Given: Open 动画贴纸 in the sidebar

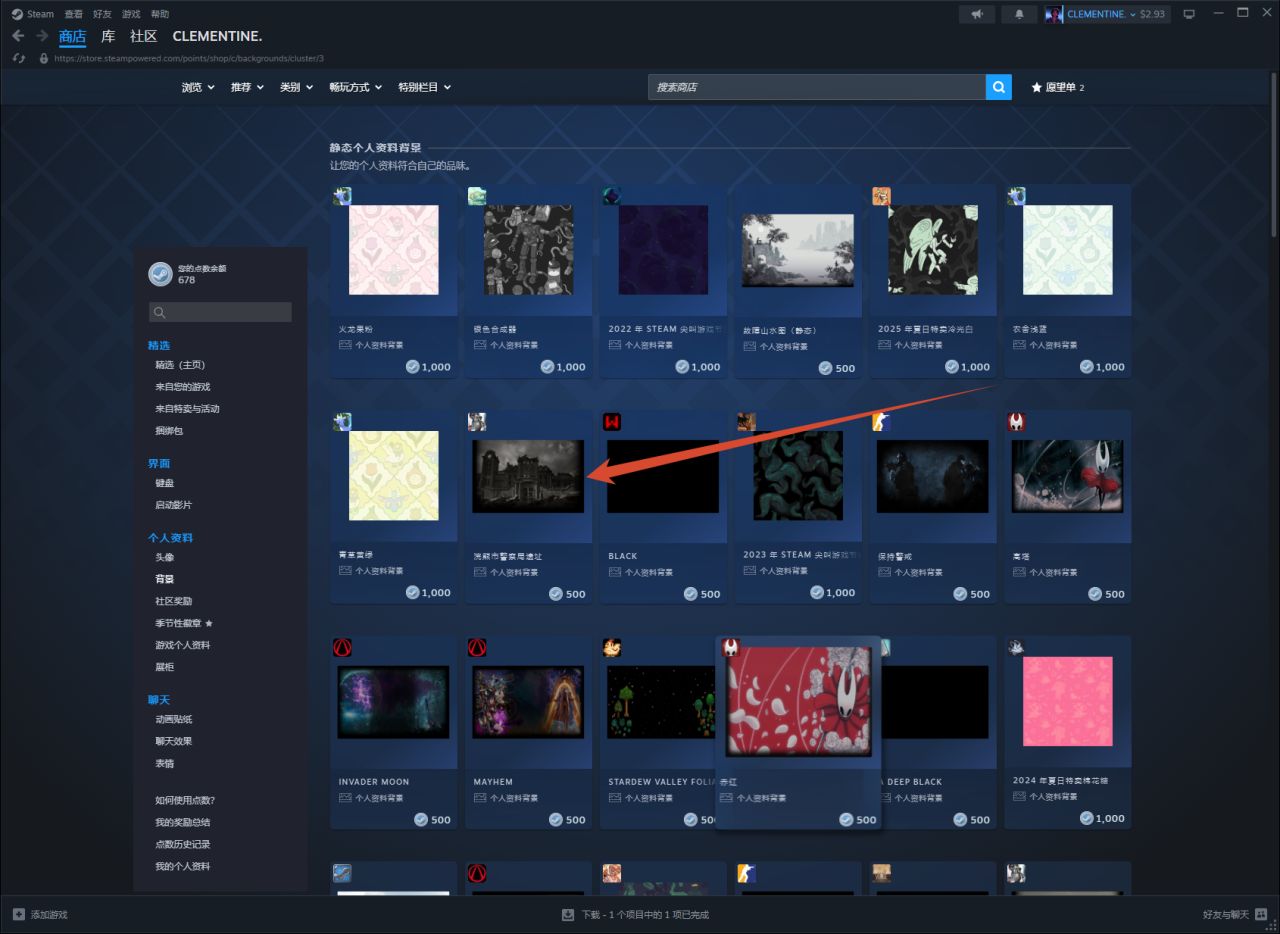Looking at the screenshot, I should [174, 719].
